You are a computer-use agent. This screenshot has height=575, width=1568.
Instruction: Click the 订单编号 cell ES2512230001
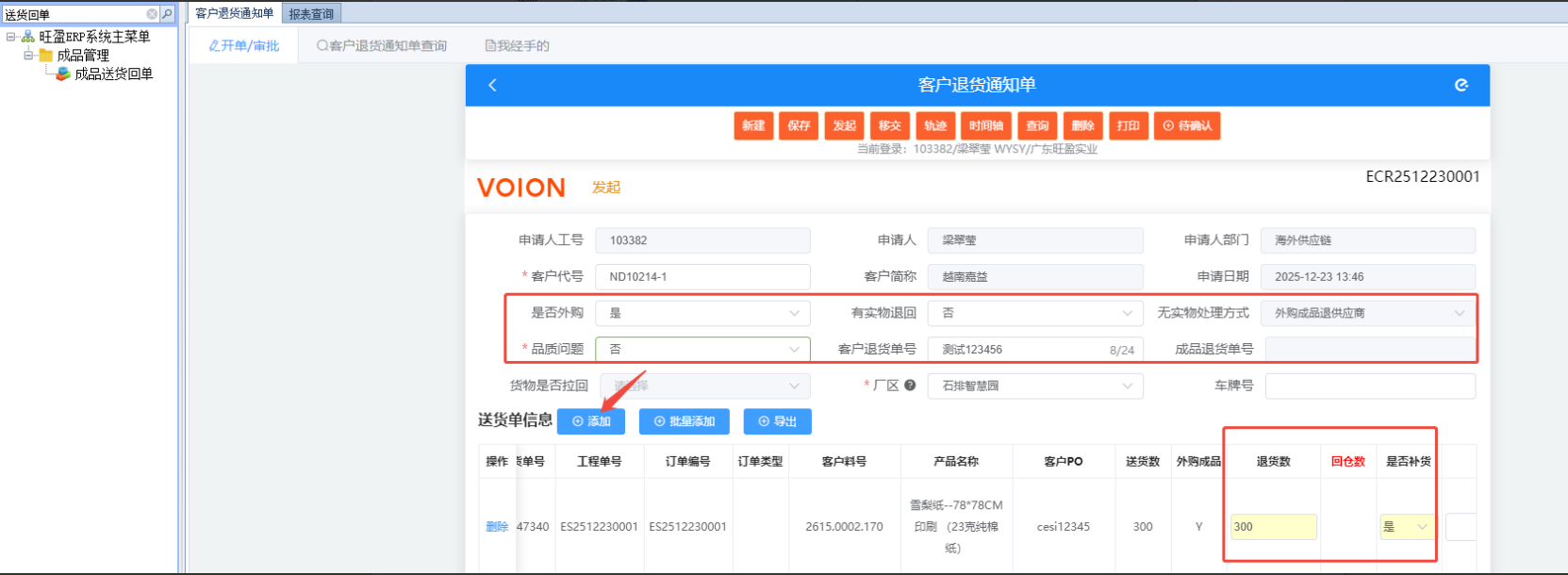click(x=687, y=527)
